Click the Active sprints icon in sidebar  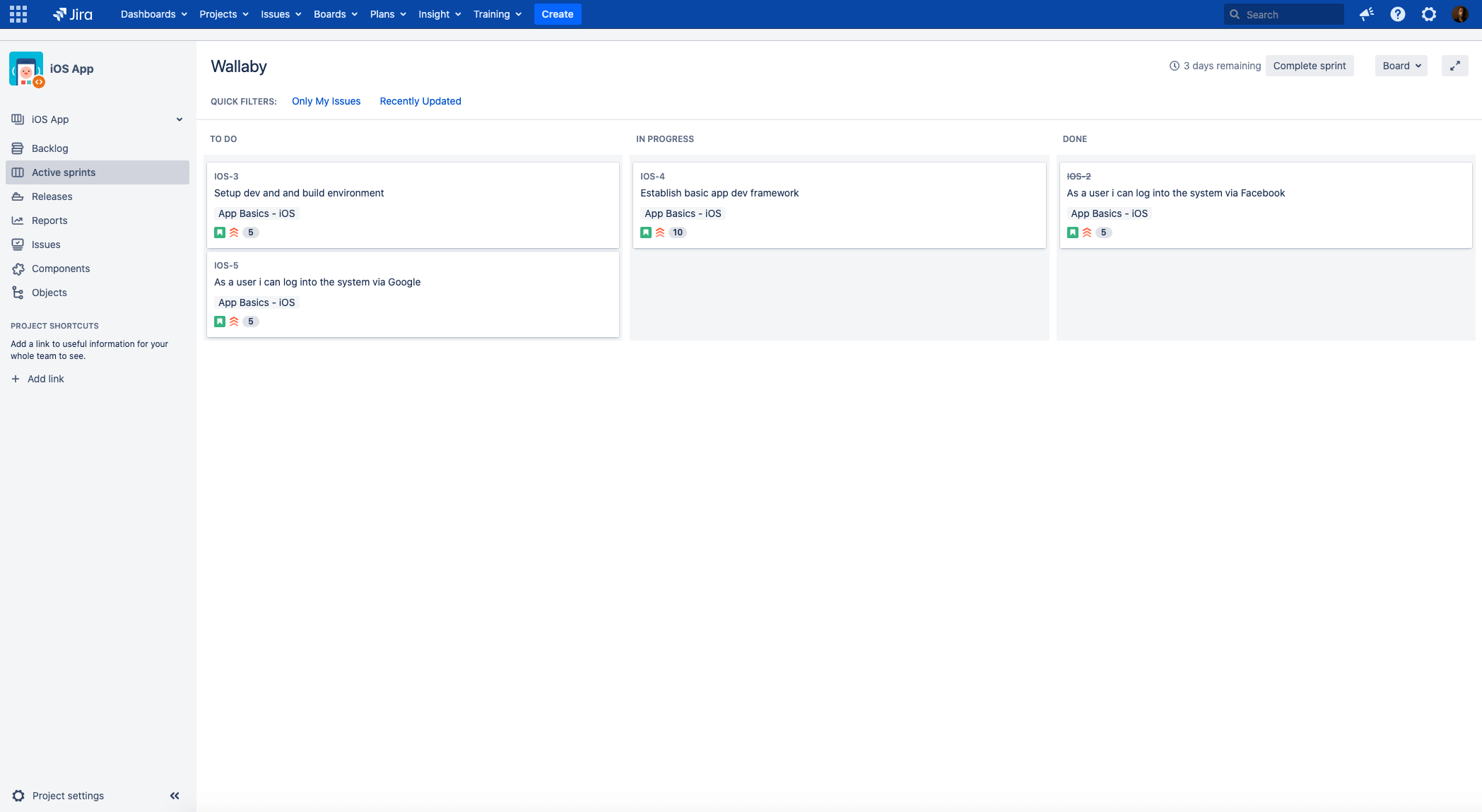click(18, 172)
